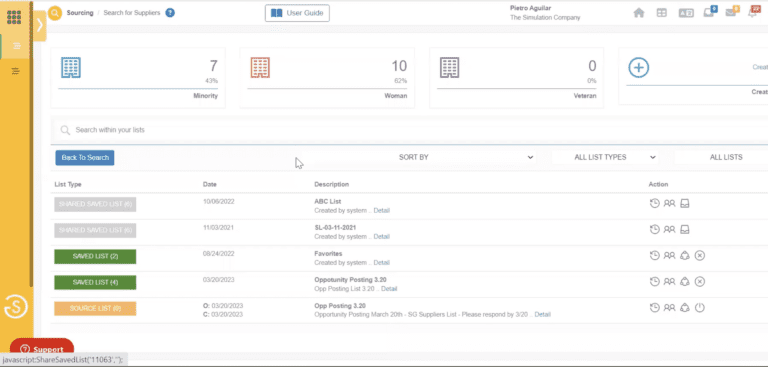View history for SL-03-11-2021 list
This screenshot has height=367, width=768.
[654, 229]
